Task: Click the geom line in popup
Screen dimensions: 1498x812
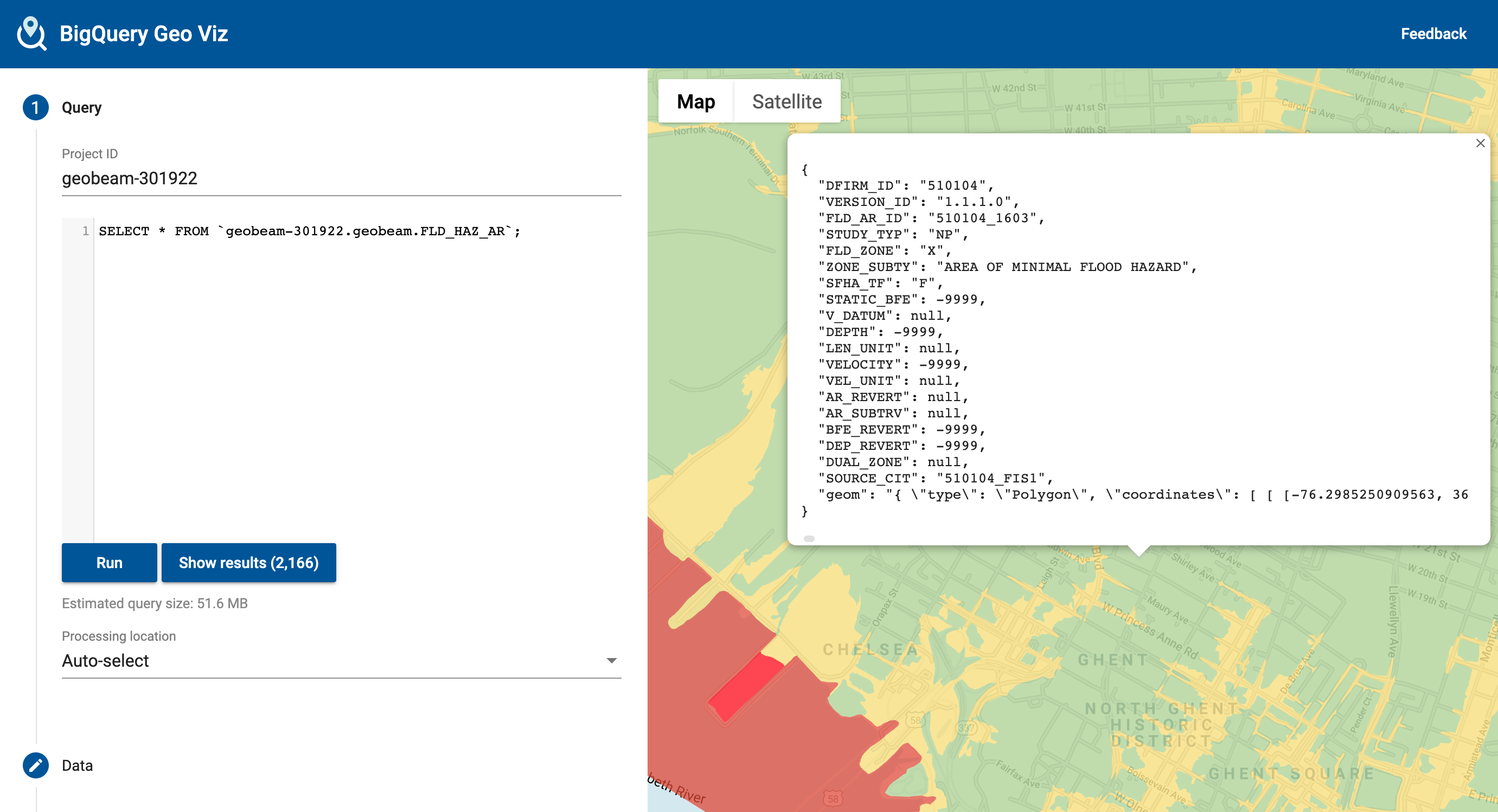Action: 1143,495
